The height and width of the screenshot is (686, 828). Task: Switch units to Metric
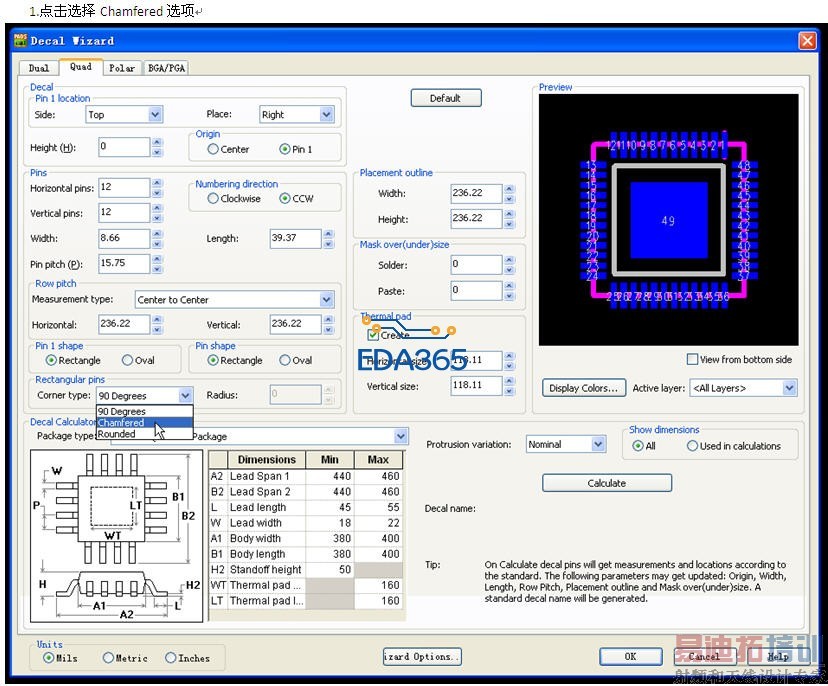[x=108, y=658]
